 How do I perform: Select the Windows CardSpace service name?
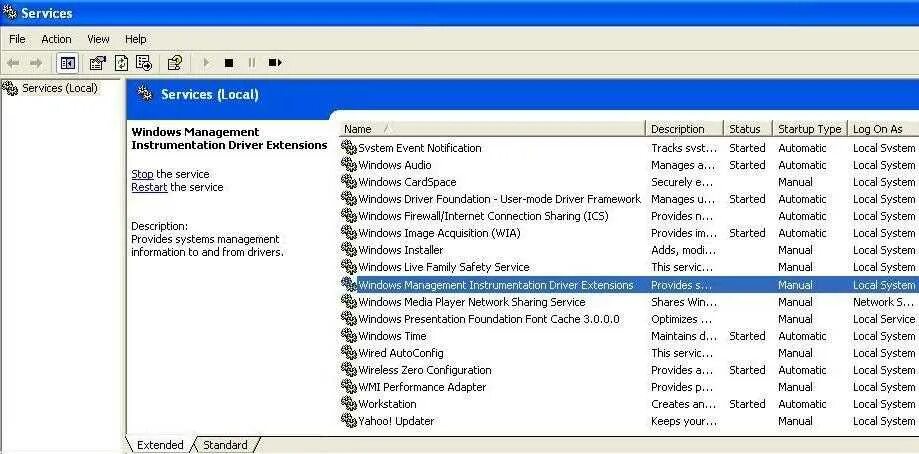[407, 182]
